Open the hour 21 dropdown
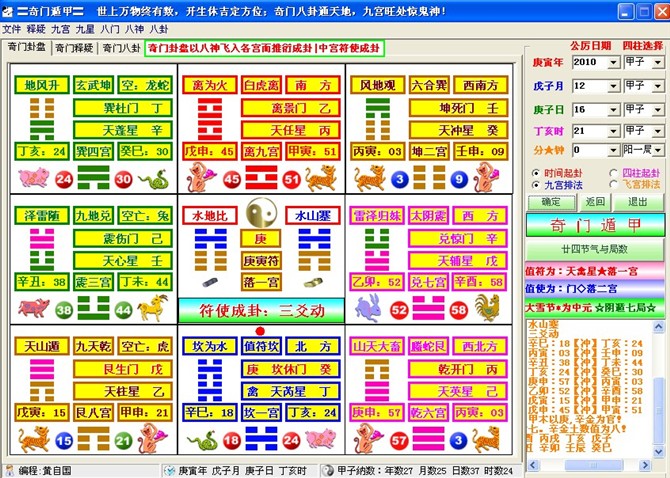Image resolution: width=670 pixels, height=478 pixels. [x=613, y=131]
